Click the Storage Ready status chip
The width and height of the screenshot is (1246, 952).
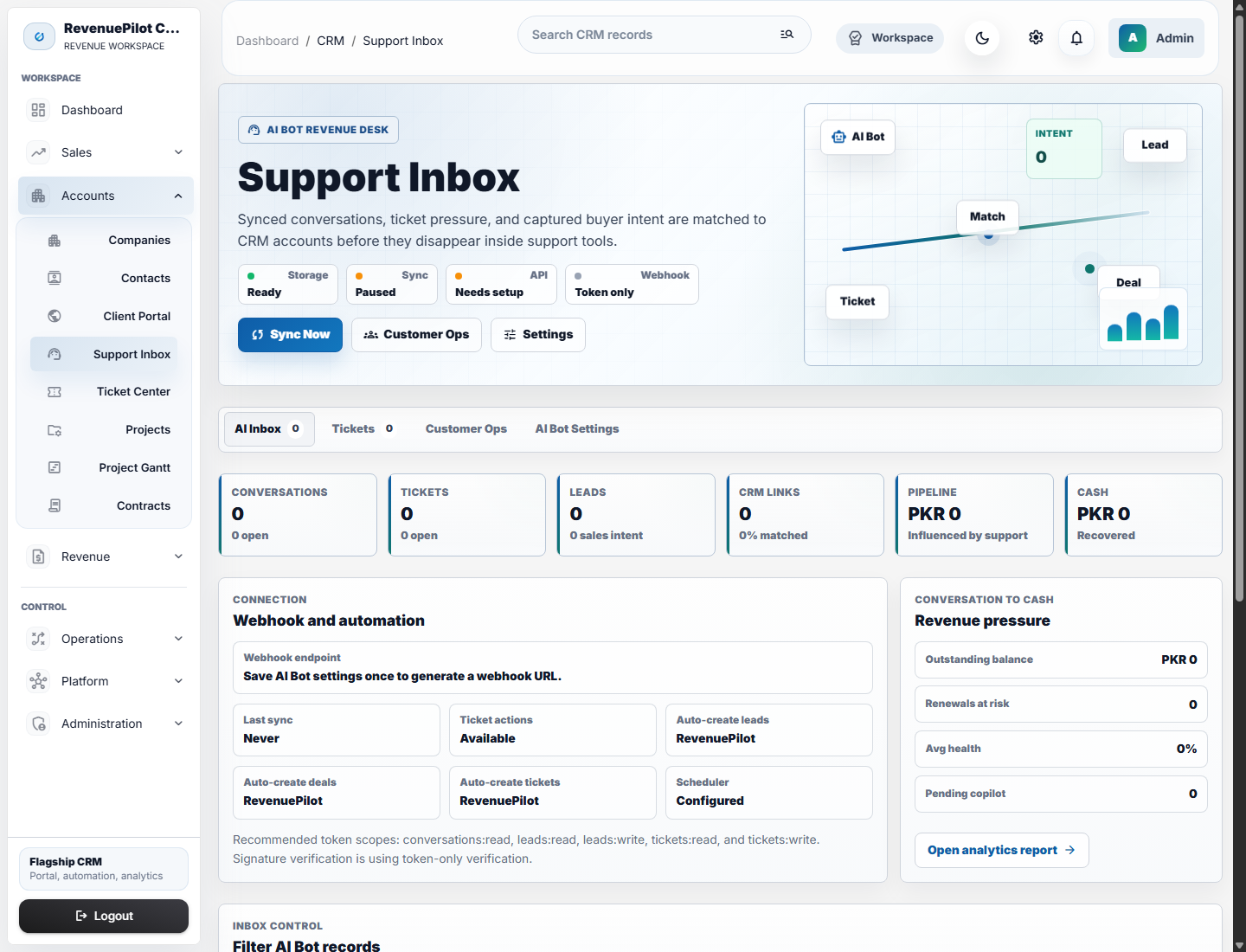pyautogui.click(x=288, y=285)
